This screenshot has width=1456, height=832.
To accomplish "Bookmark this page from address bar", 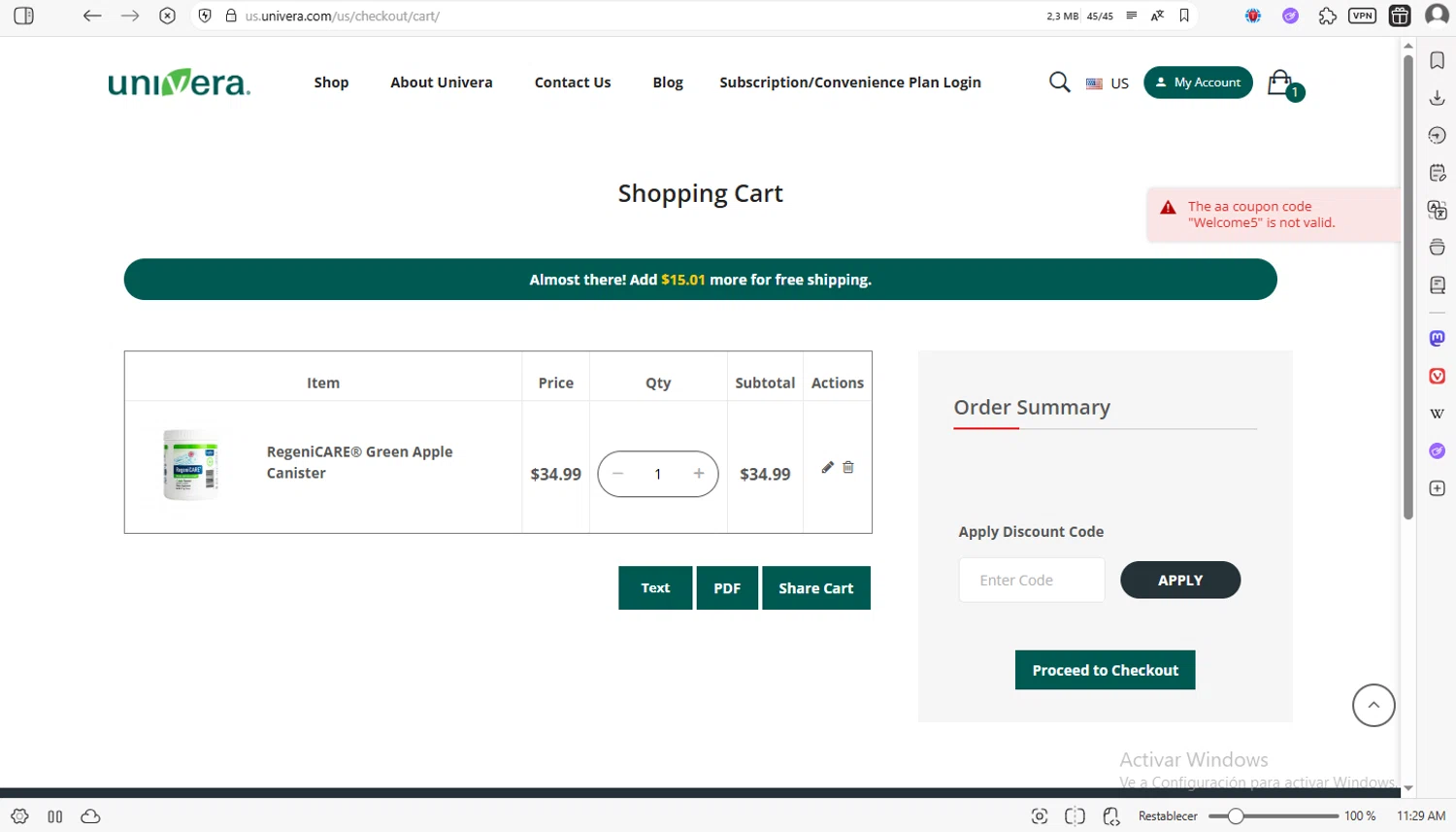I will [1184, 16].
